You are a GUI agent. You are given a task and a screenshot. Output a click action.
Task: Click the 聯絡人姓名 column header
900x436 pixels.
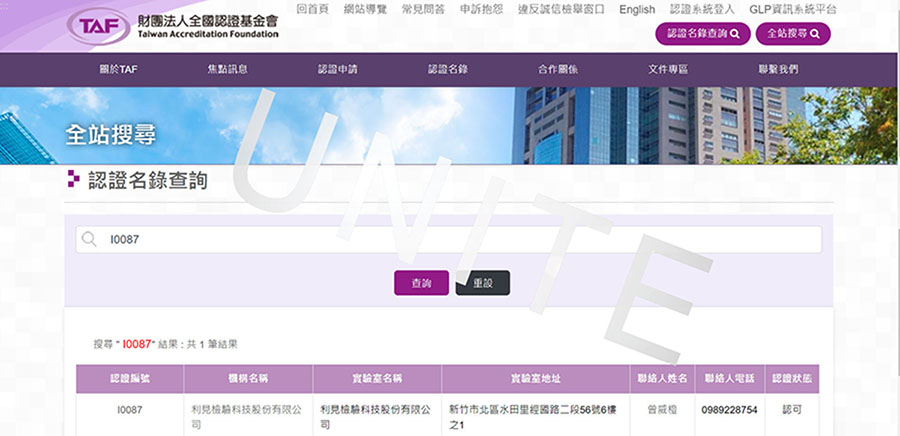(x=662, y=379)
